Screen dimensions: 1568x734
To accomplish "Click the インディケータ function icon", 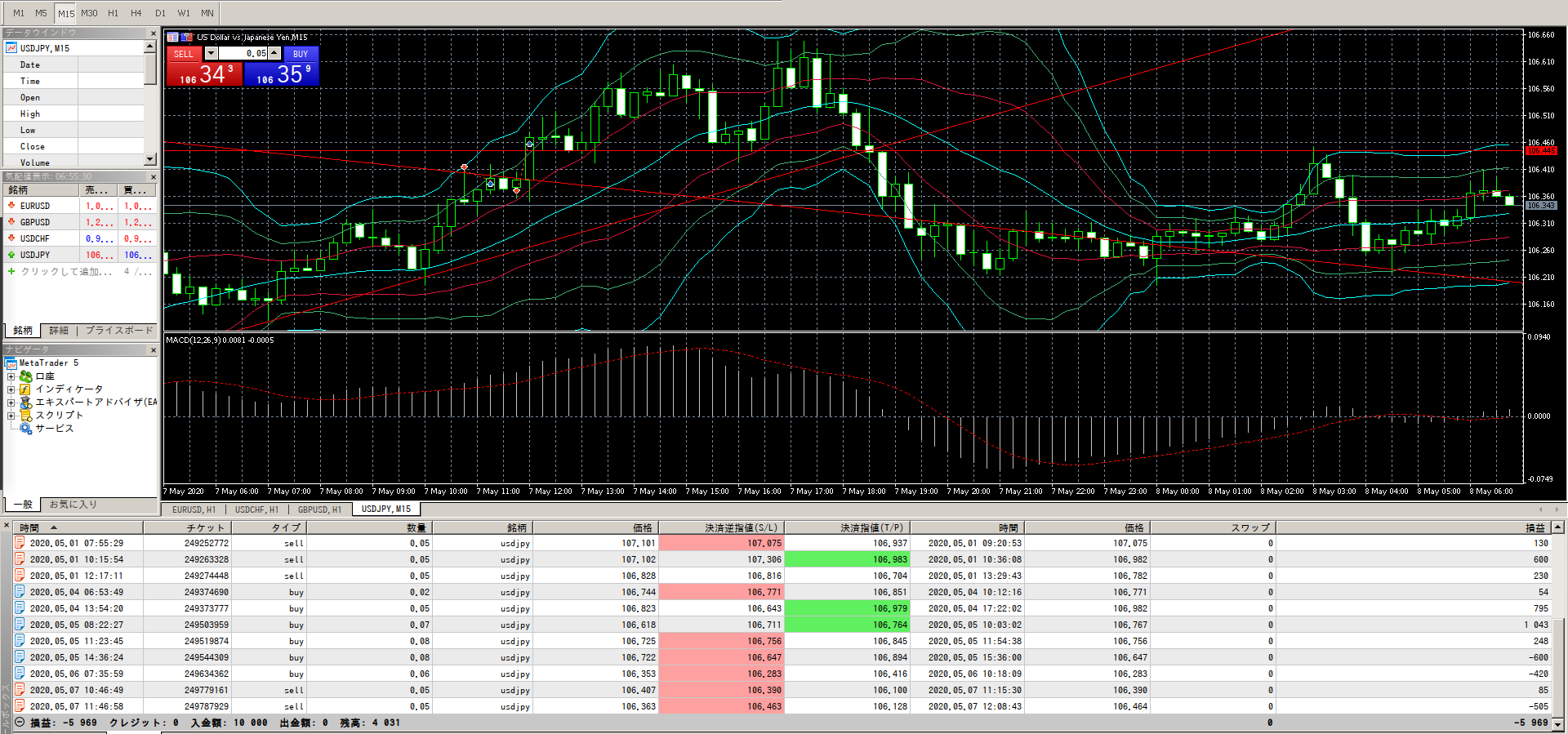I will pyautogui.click(x=25, y=389).
